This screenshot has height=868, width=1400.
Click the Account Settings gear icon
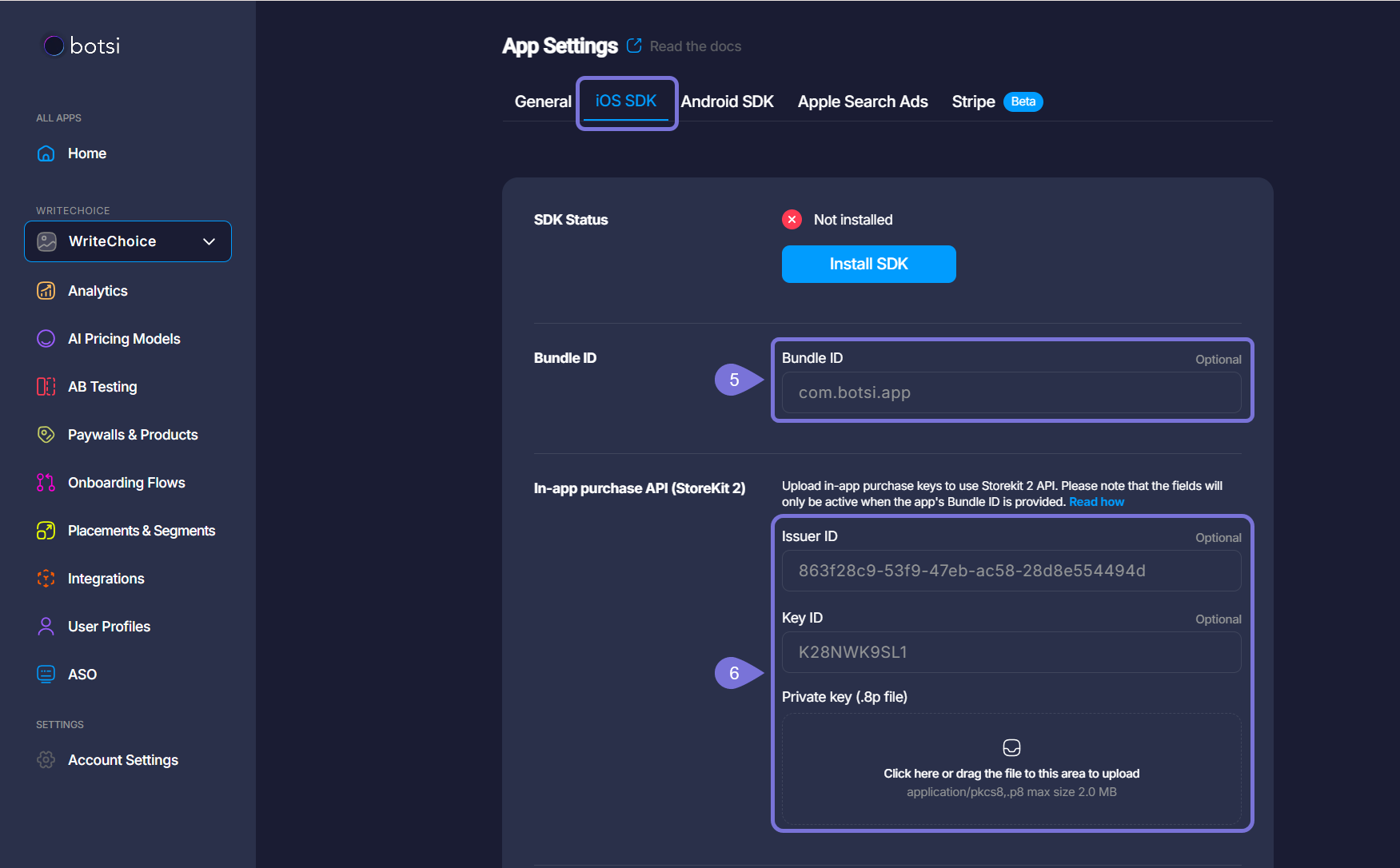pyautogui.click(x=46, y=760)
